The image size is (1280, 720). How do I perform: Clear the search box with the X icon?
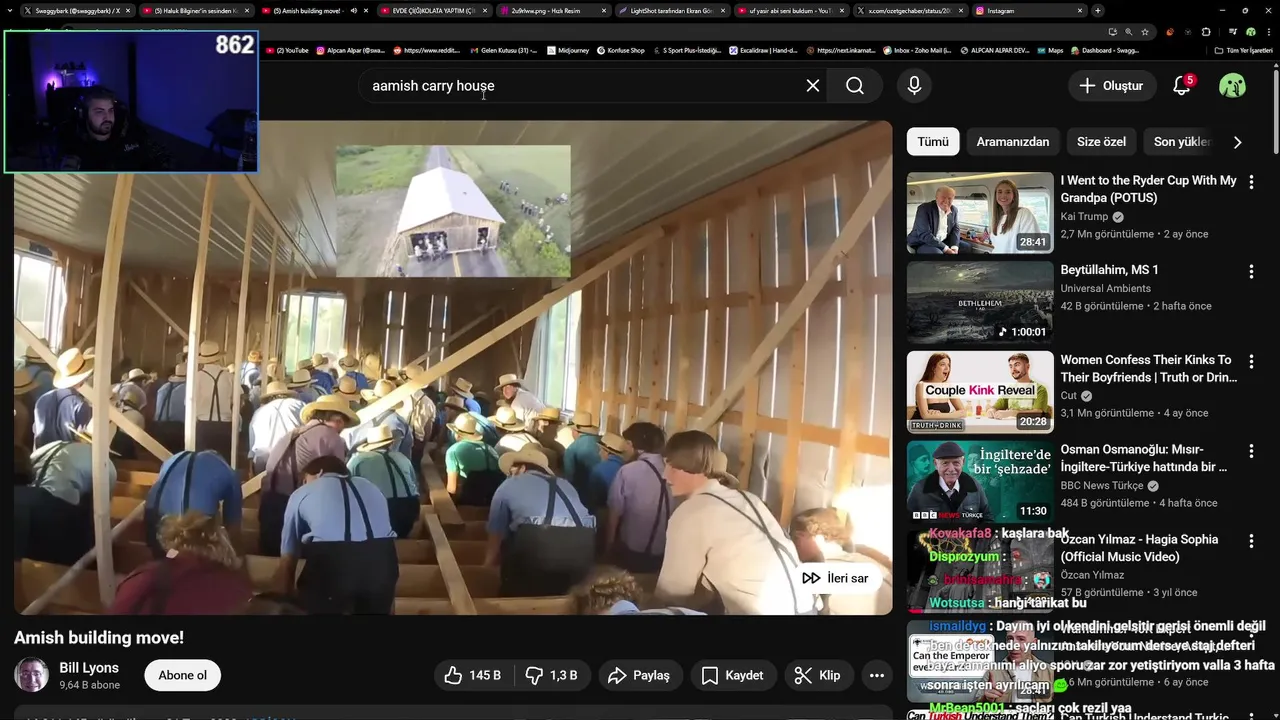[813, 86]
